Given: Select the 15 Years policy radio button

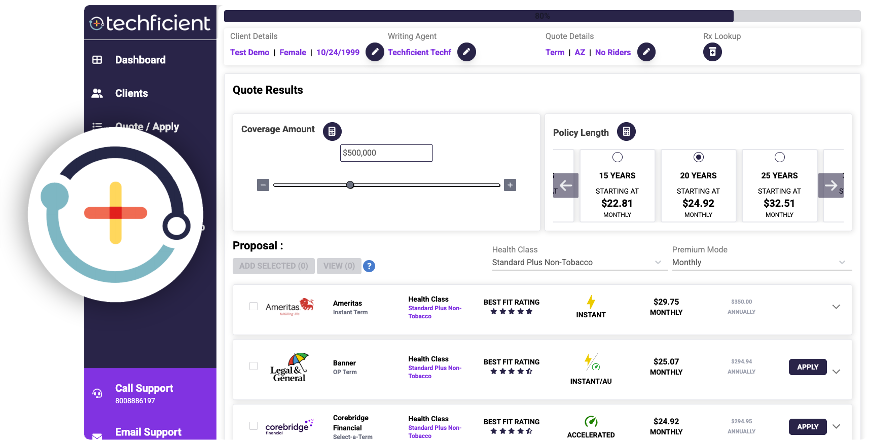Looking at the screenshot, I should click(x=617, y=158).
